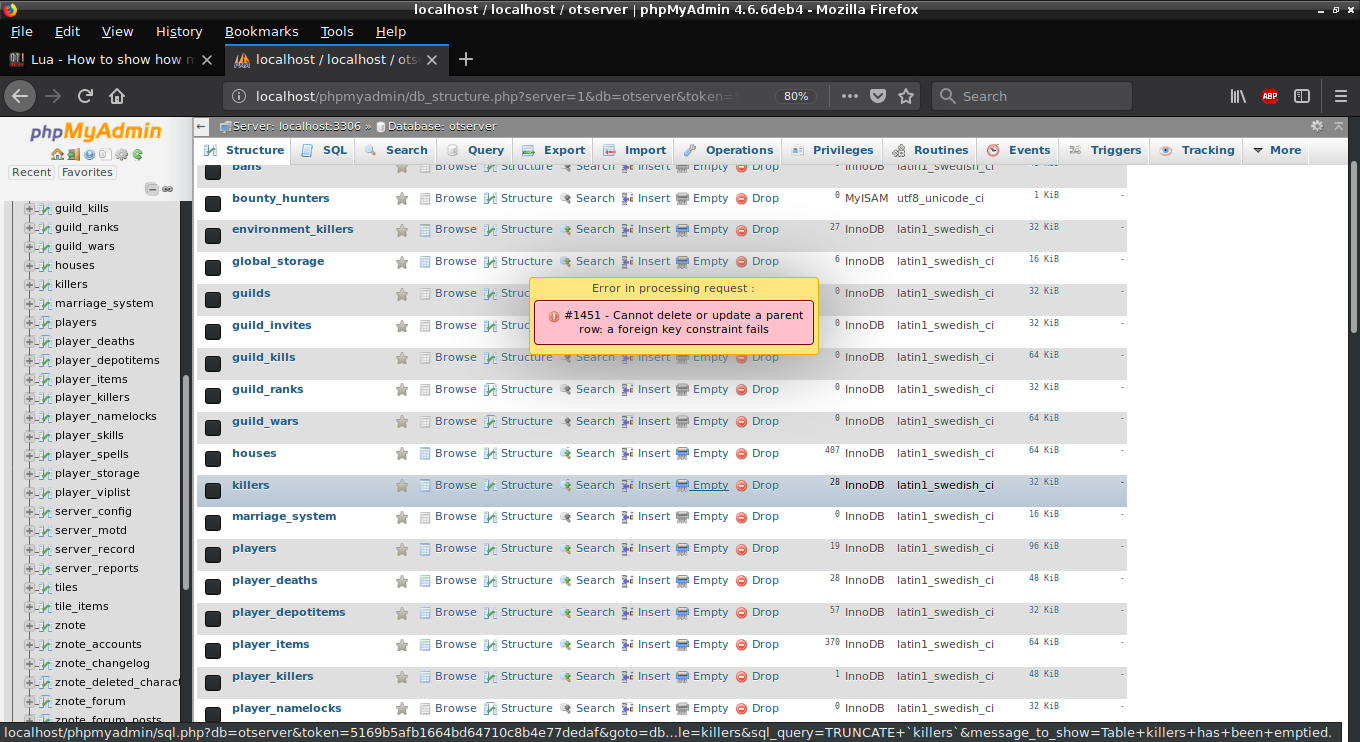Toggle Firefox sidebar view

click(1302, 96)
